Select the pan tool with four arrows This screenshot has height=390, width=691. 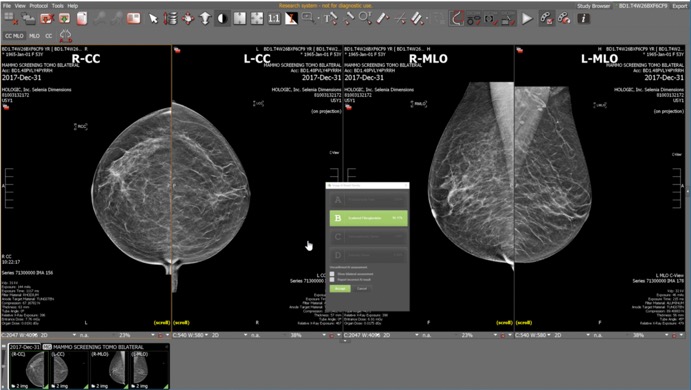[188, 19]
